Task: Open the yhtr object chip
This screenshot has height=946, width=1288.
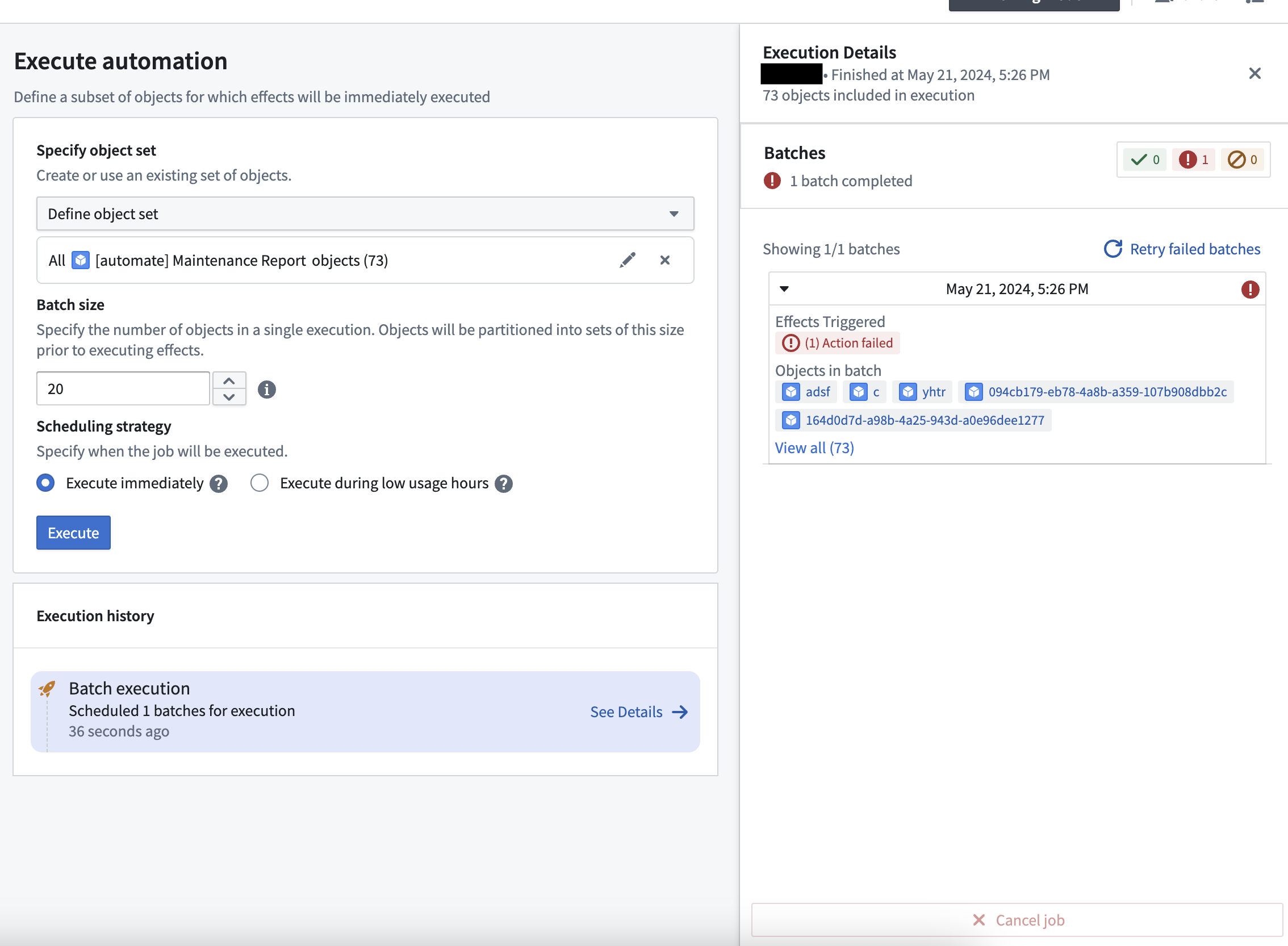Action: point(922,392)
